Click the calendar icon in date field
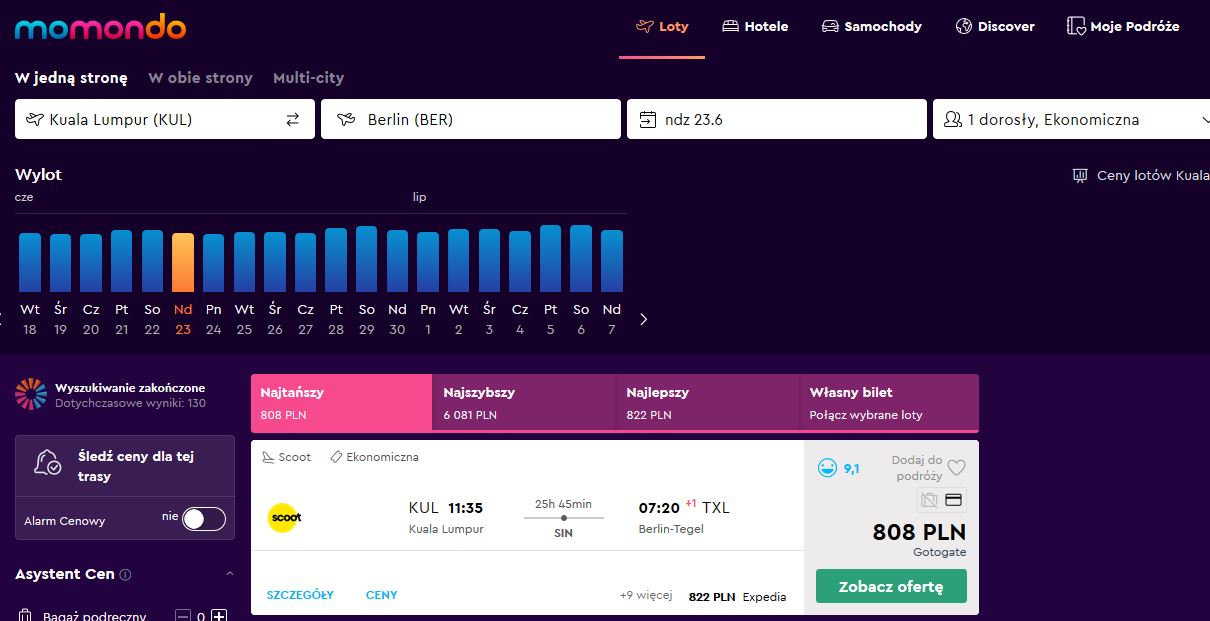Screen dimensions: 1210x621 [x=648, y=120]
